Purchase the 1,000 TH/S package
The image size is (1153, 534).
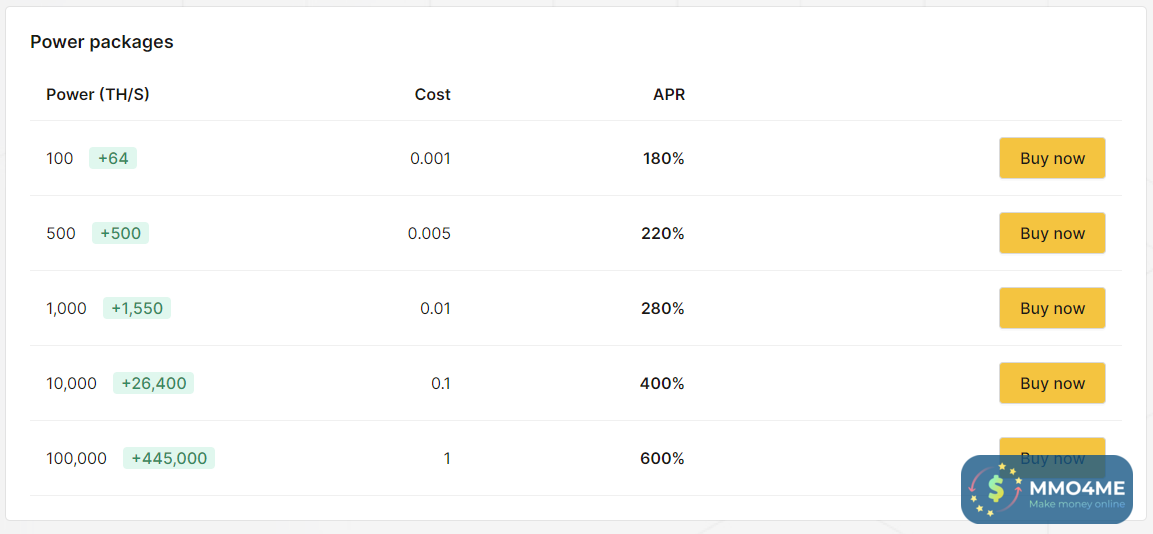[x=1051, y=308]
